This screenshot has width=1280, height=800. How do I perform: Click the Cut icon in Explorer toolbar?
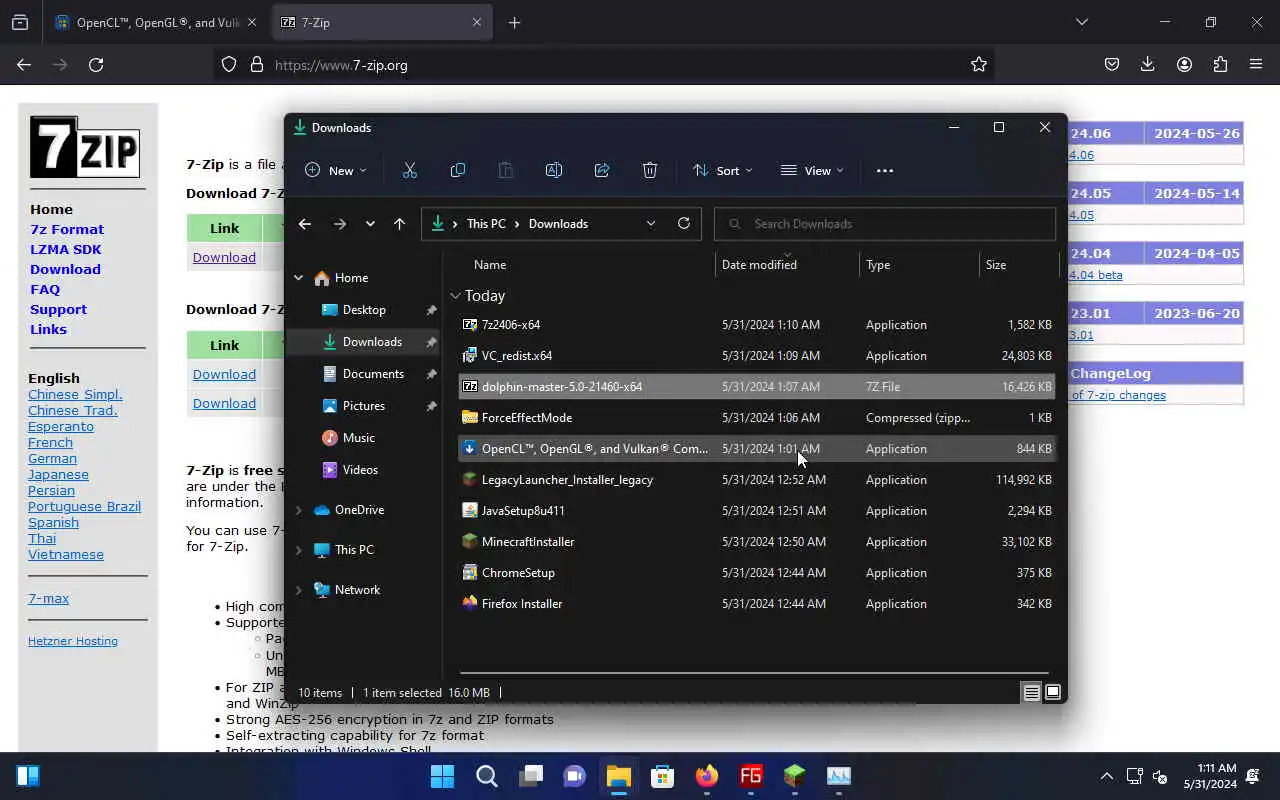click(x=410, y=171)
